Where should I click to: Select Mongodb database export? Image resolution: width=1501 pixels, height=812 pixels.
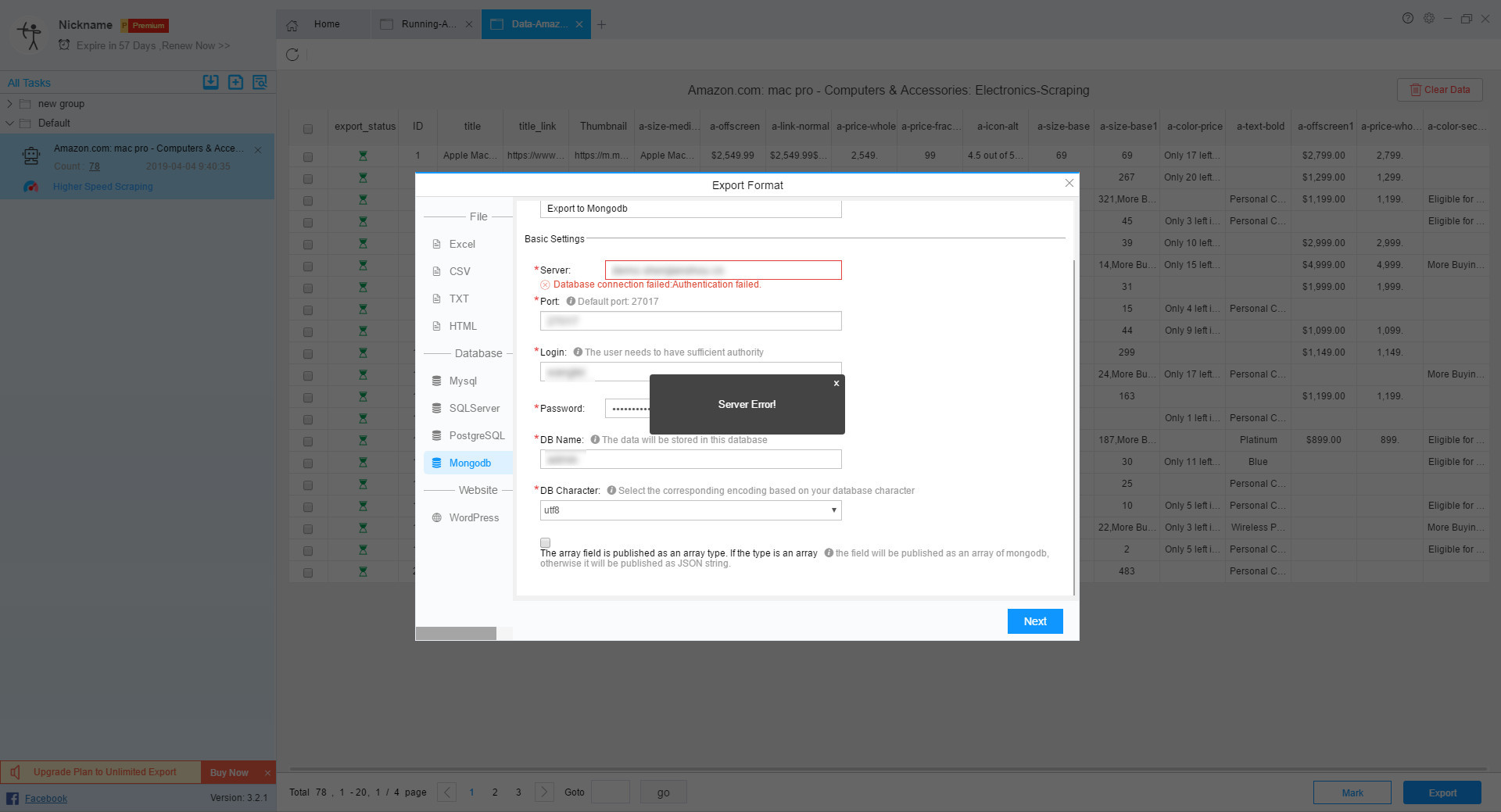[x=467, y=463]
